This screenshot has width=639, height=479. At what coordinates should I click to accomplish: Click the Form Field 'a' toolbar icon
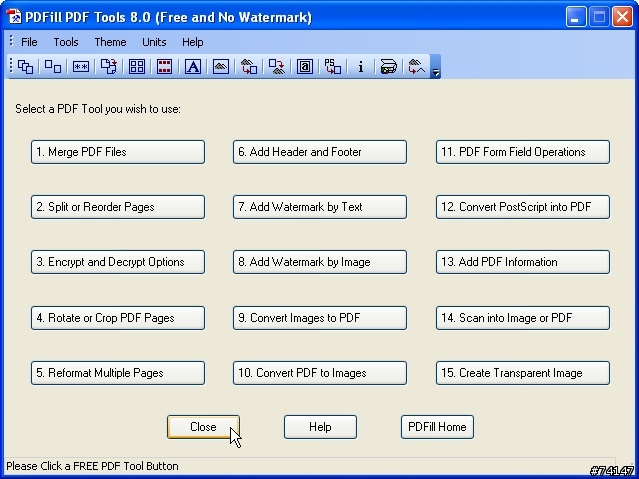tap(304, 66)
